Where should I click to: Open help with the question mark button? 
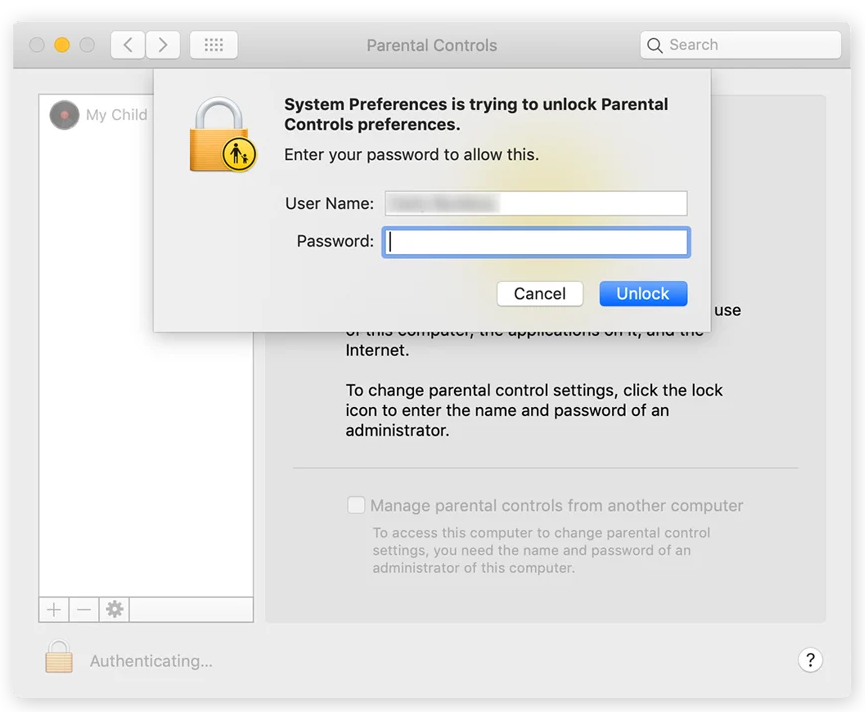pos(810,660)
